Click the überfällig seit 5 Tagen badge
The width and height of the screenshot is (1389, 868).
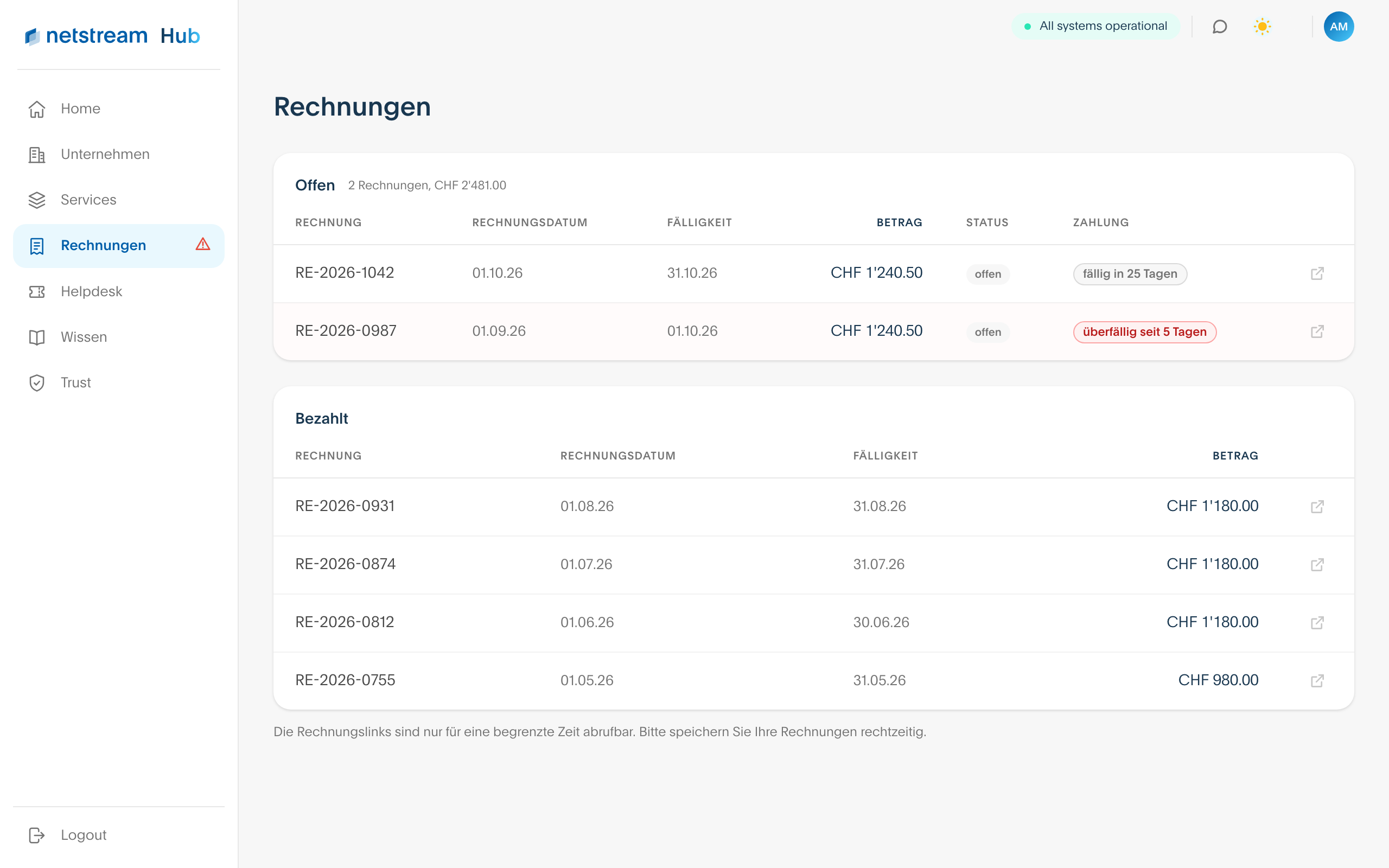click(x=1144, y=332)
